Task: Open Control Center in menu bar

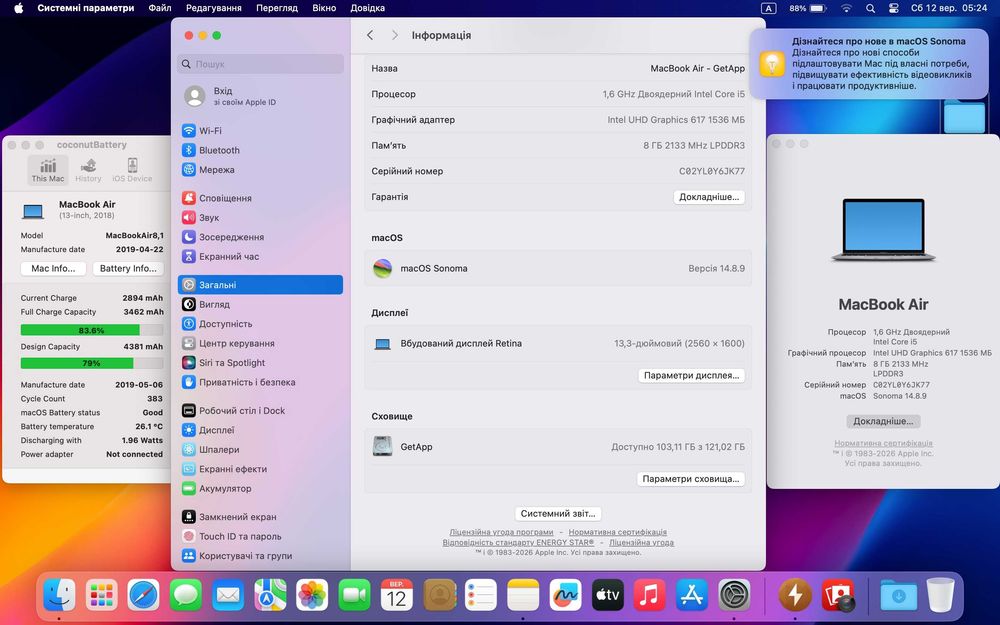Action: coord(893,8)
